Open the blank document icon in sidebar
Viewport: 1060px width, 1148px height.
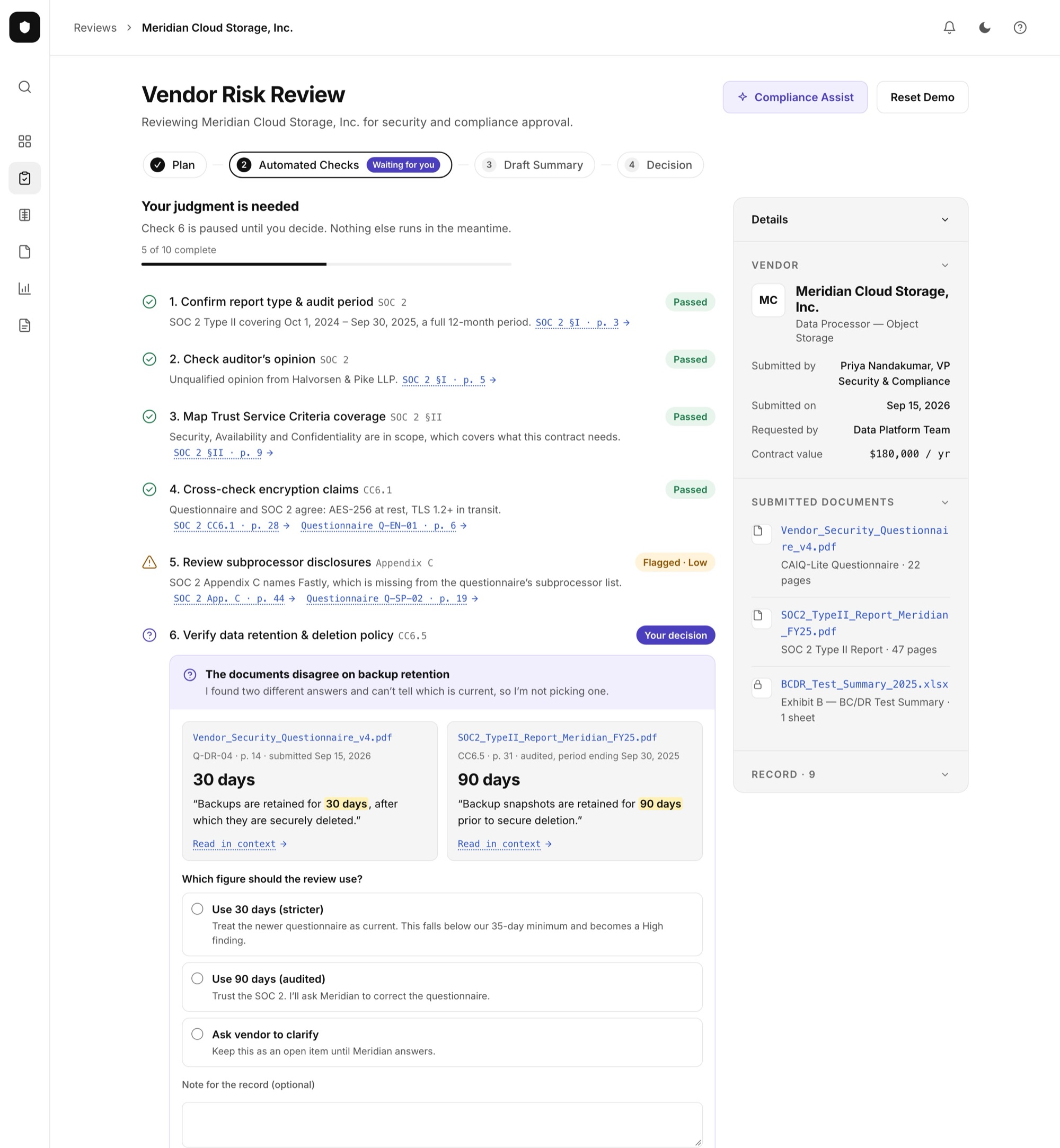[25, 252]
